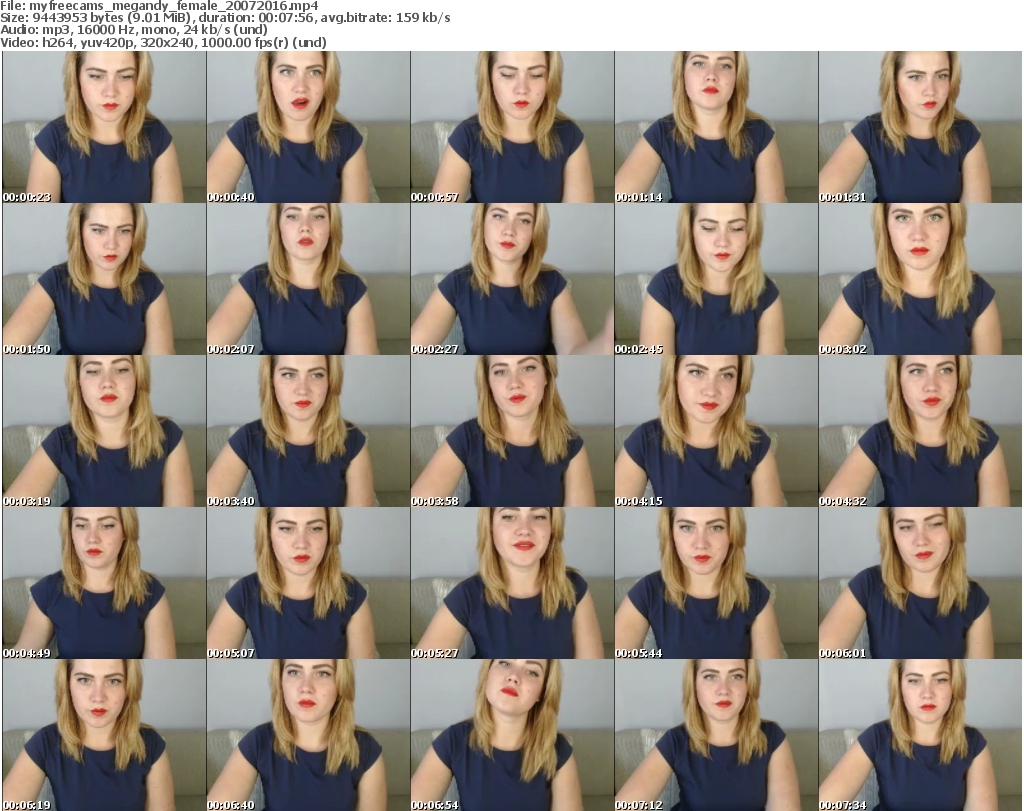The width and height of the screenshot is (1024, 811).
Task: Click the File name header line
Action: [159, 6]
